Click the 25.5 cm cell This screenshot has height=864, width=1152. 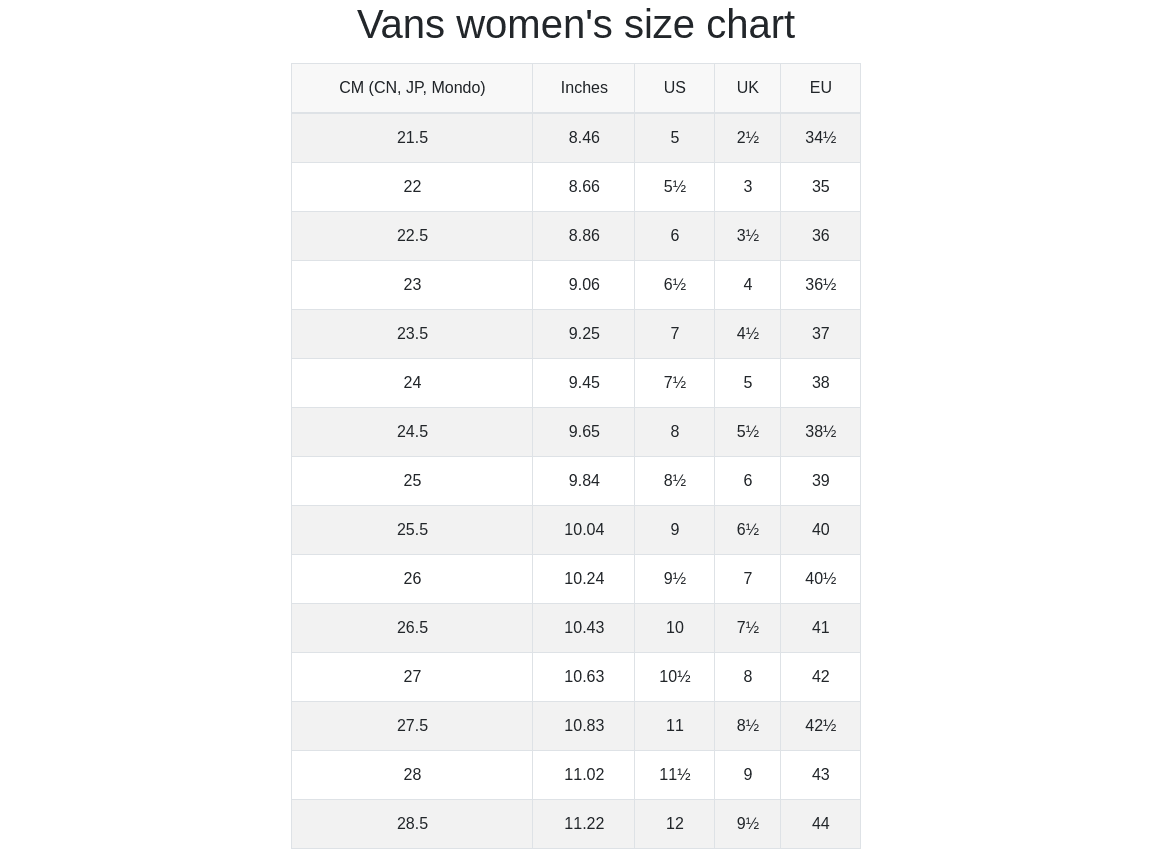412,530
